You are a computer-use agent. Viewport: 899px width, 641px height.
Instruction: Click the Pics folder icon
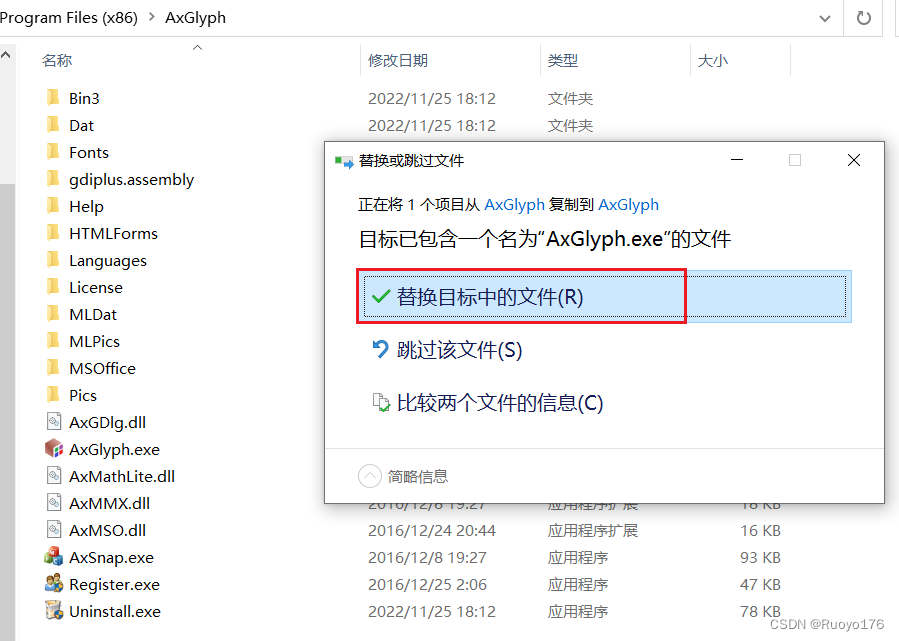click(x=53, y=394)
